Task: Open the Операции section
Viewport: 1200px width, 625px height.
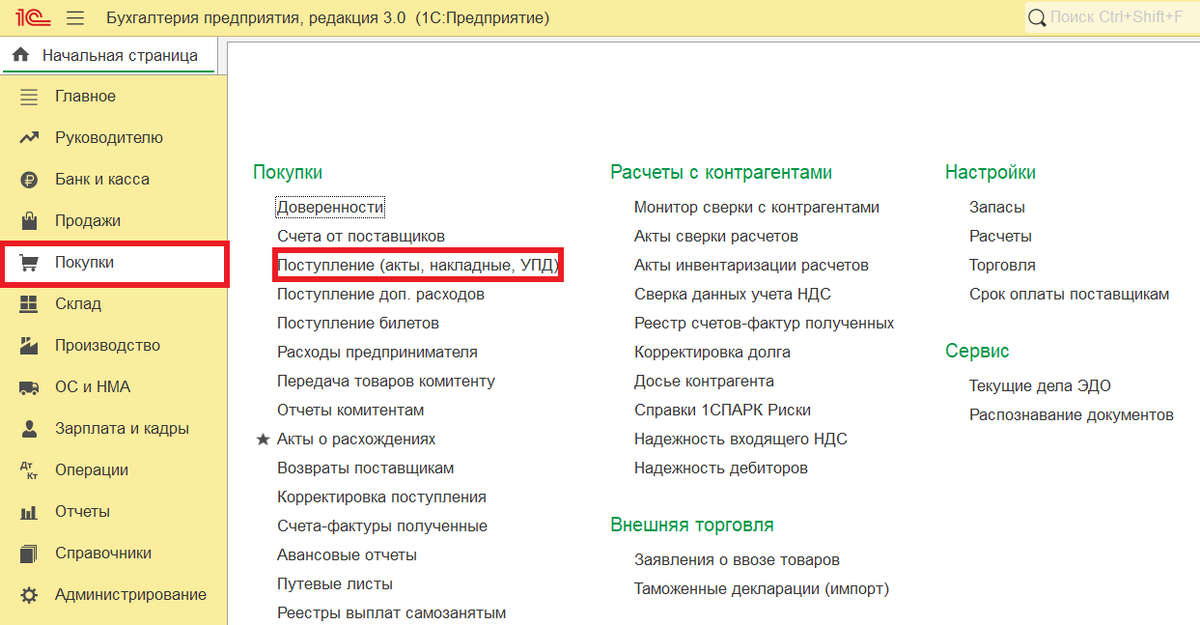Action: [x=92, y=470]
